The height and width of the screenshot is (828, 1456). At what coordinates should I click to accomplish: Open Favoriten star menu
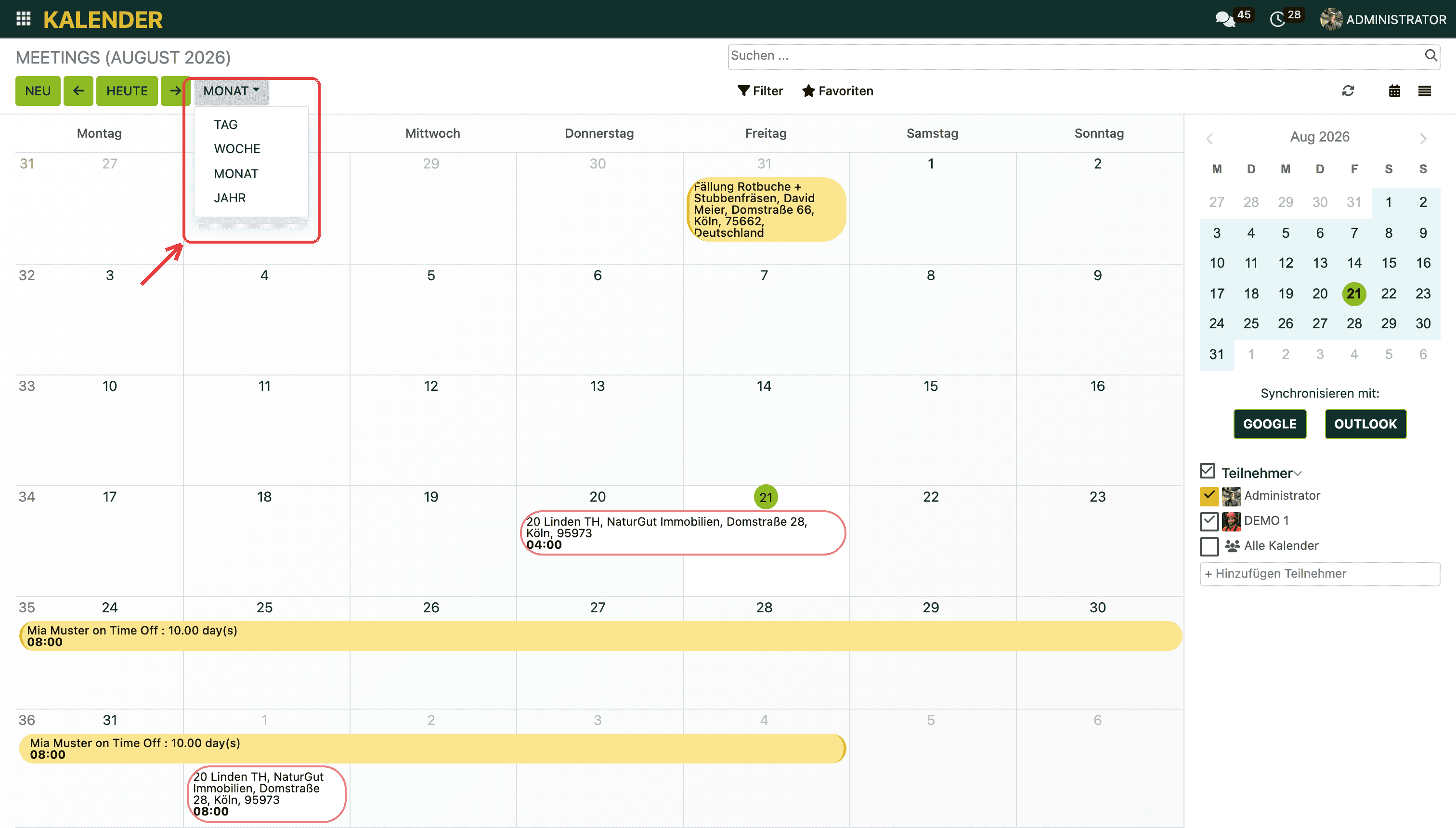tap(837, 91)
